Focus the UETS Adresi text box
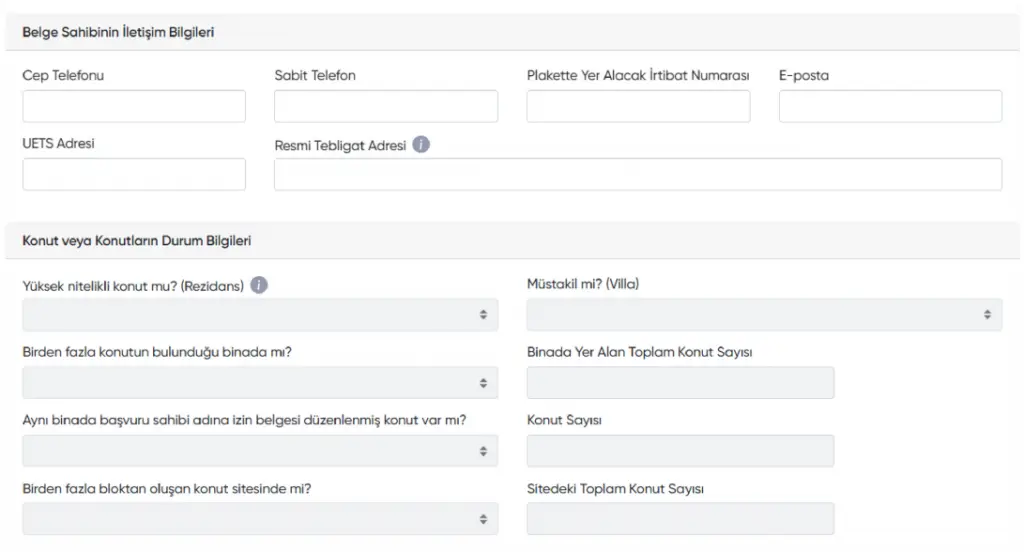 coord(134,174)
